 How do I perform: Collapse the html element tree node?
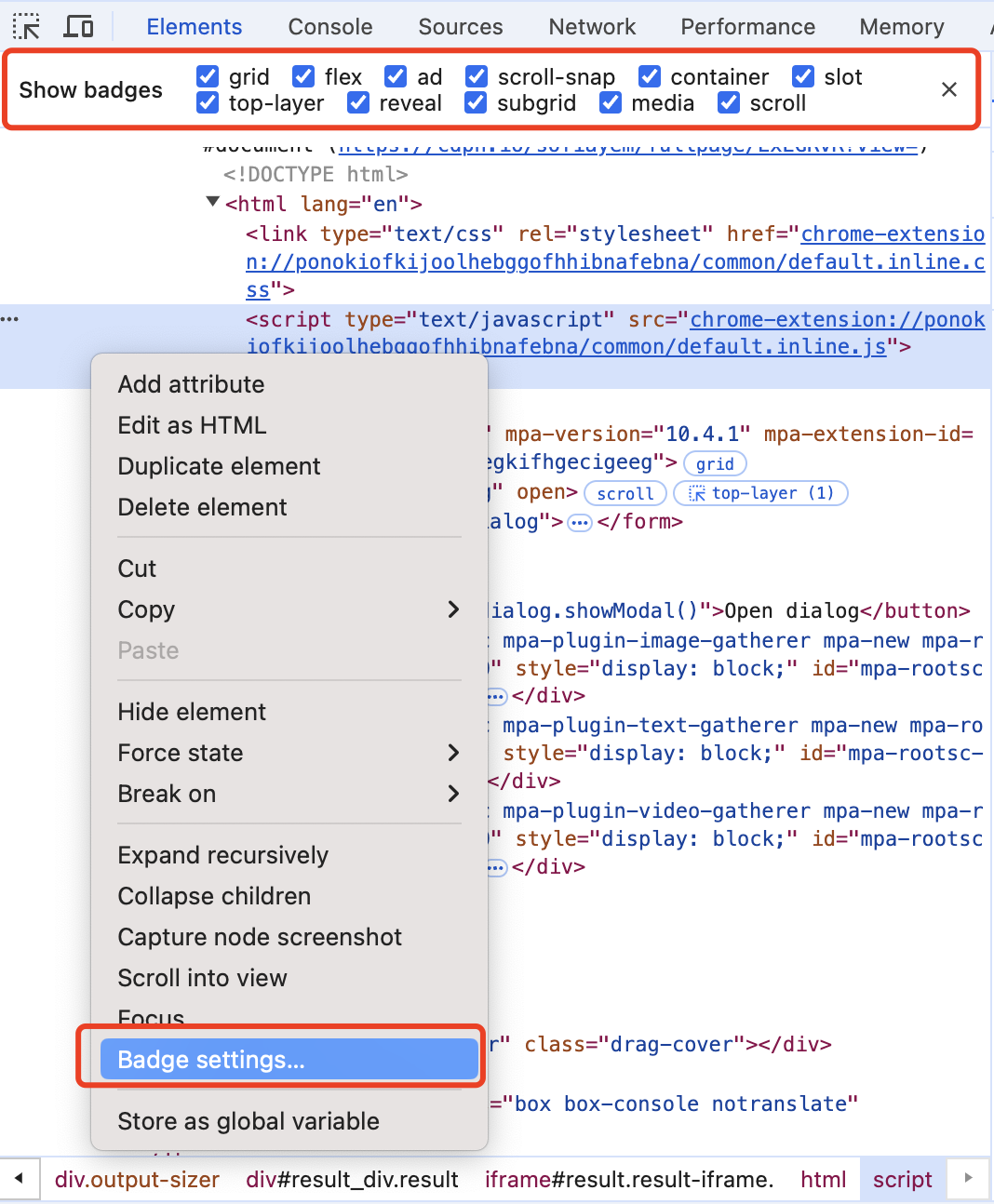213,203
